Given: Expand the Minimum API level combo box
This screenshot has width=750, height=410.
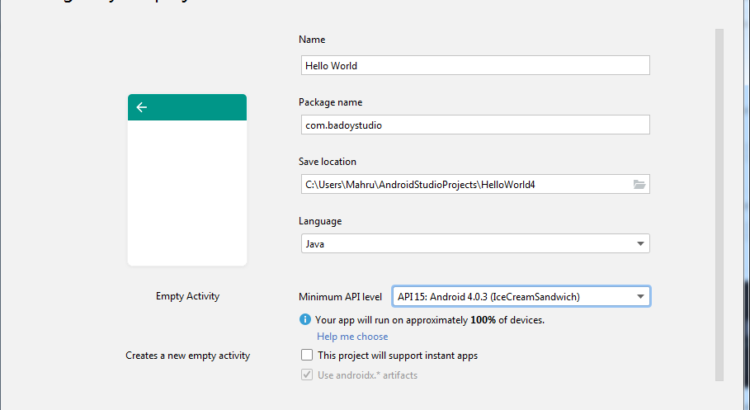Looking at the screenshot, I should point(639,296).
